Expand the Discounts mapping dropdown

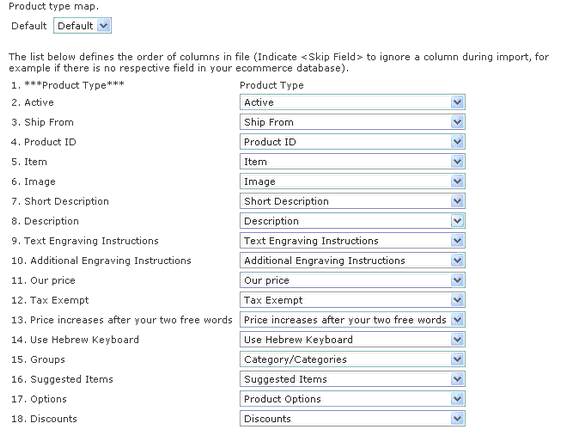[x=352, y=419]
